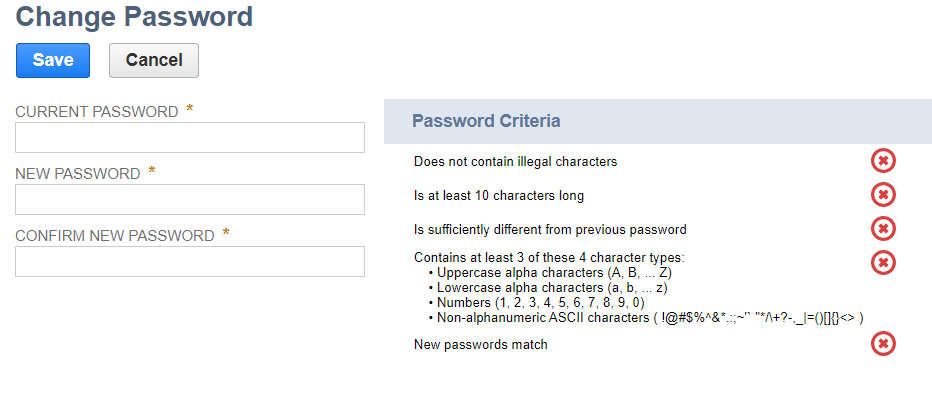Click the 'Does not contain illegal characters' text

click(515, 161)
